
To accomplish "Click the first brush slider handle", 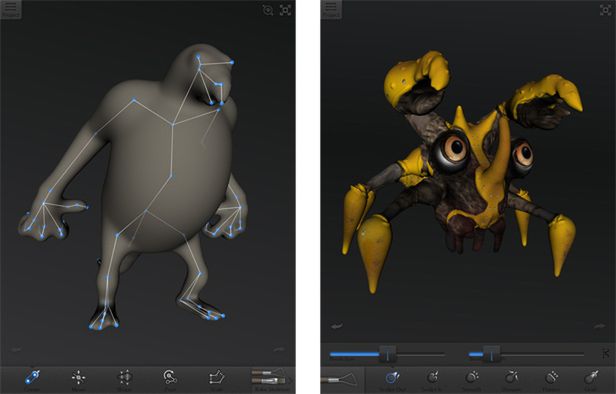I will (x=388, y=354).
